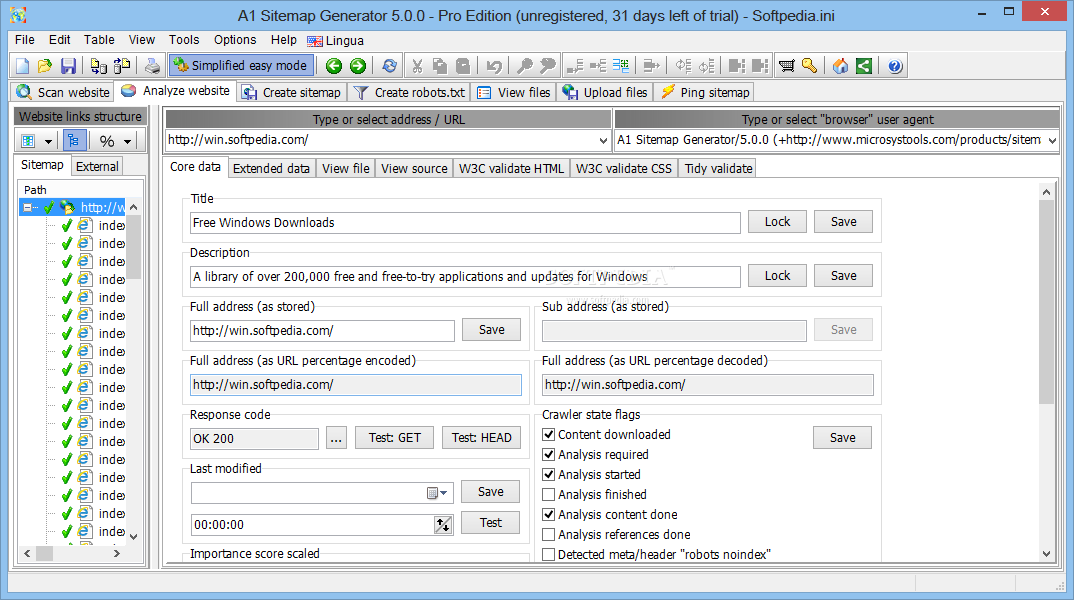Open the shopping cart purchase icon
This screenshot has height=600, width=1074.
(786, 66)
